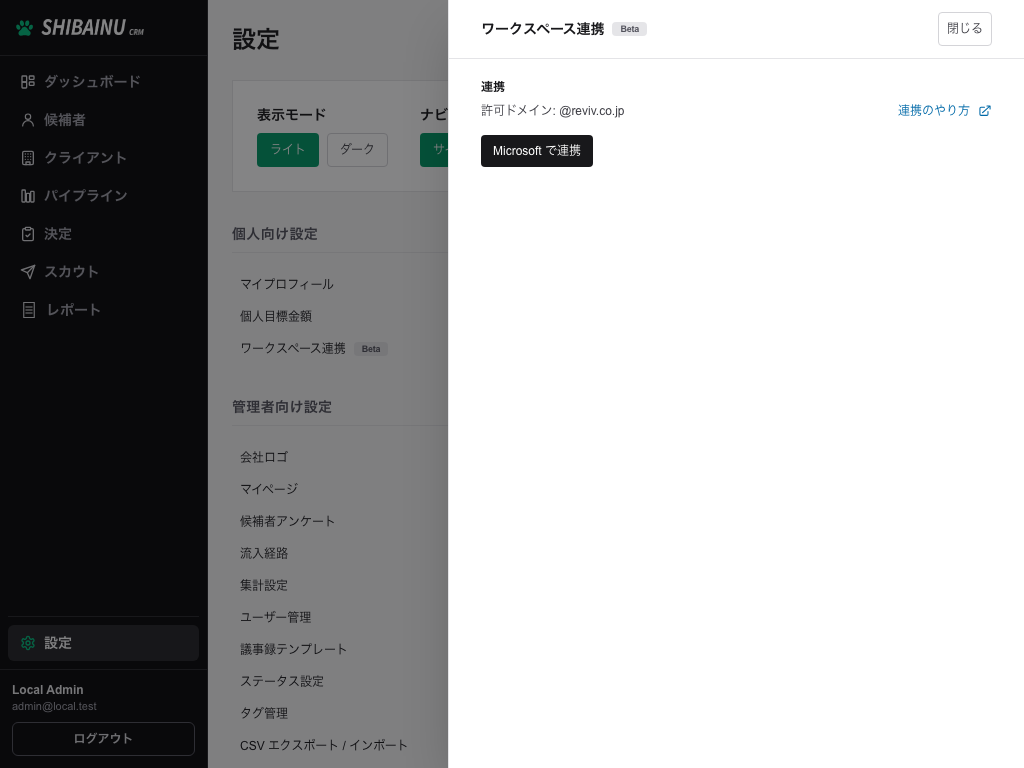Click the settings gear icon

click(27, 643)
